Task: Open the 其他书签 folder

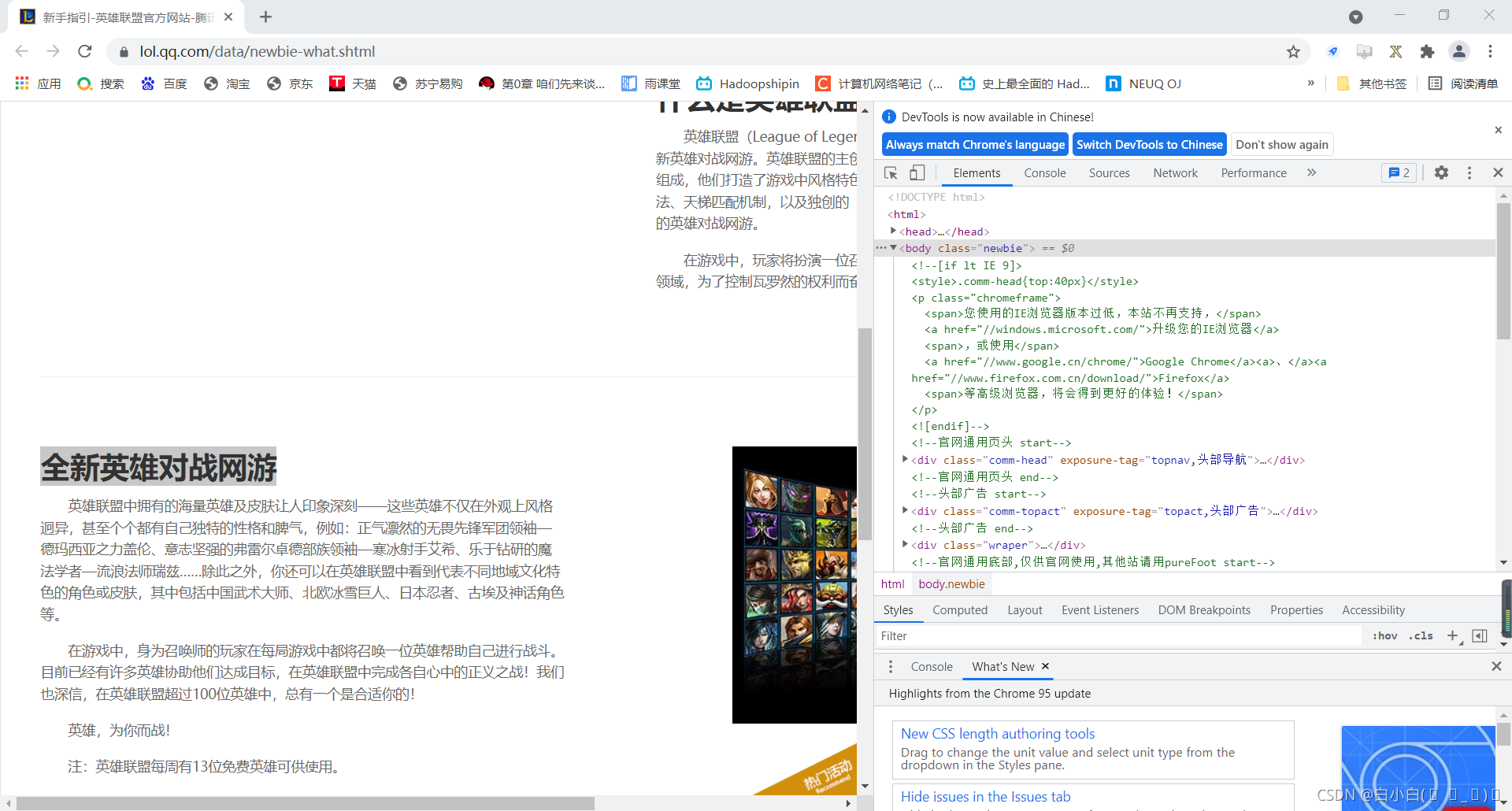Action: pyautogui.click(x=1372, y=83)
